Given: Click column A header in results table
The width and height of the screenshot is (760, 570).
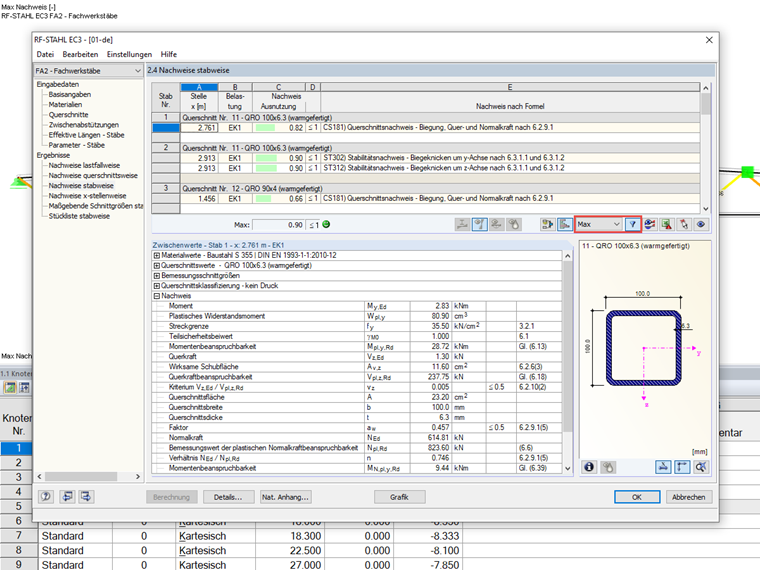Looking at the screenshot, I should click(x=199, y=87).
